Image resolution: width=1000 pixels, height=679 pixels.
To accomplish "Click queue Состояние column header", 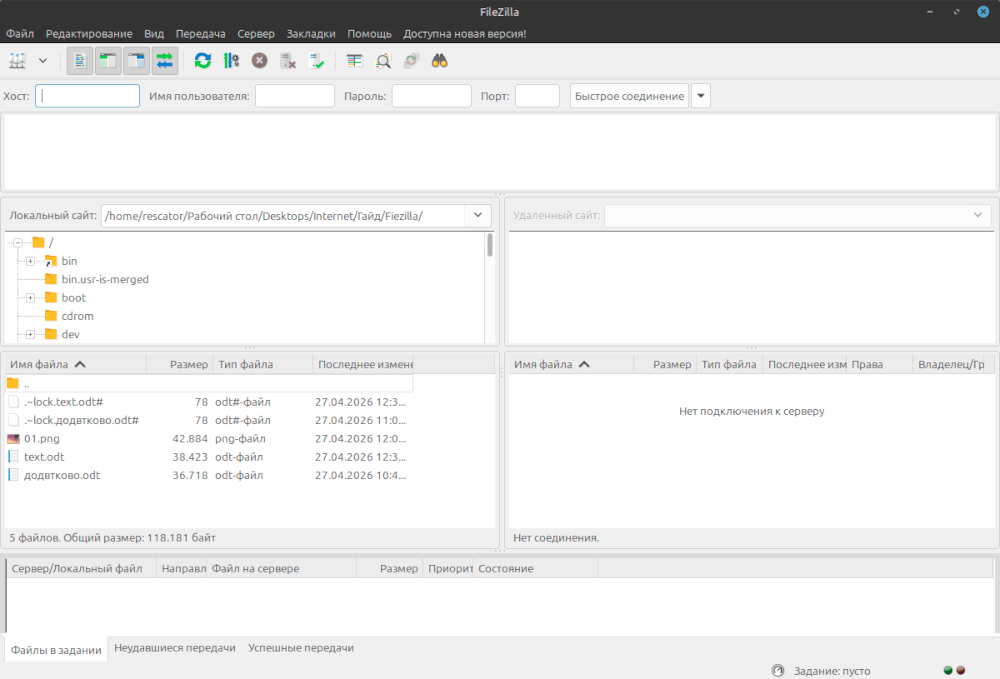I will 535,568.
